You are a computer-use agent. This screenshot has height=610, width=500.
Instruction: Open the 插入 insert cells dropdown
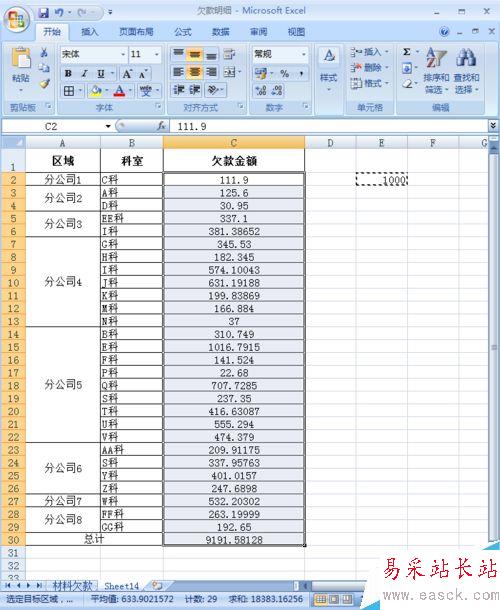click(x=369, y=52)
